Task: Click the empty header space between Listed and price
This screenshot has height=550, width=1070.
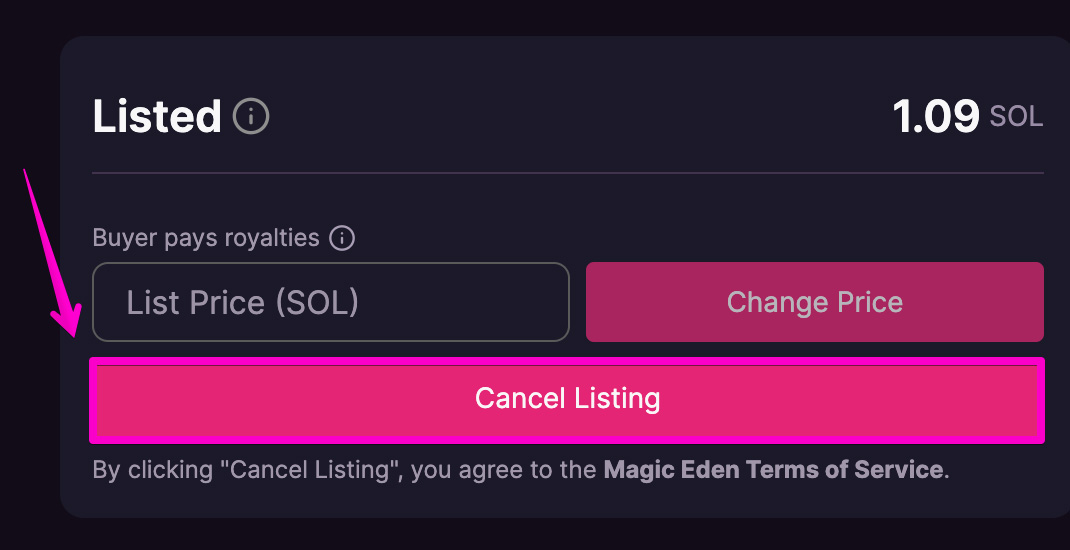Action: pos(580,116)
